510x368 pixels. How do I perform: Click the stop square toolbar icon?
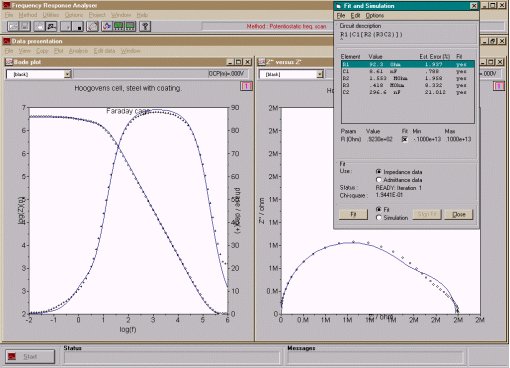[78, 26]
